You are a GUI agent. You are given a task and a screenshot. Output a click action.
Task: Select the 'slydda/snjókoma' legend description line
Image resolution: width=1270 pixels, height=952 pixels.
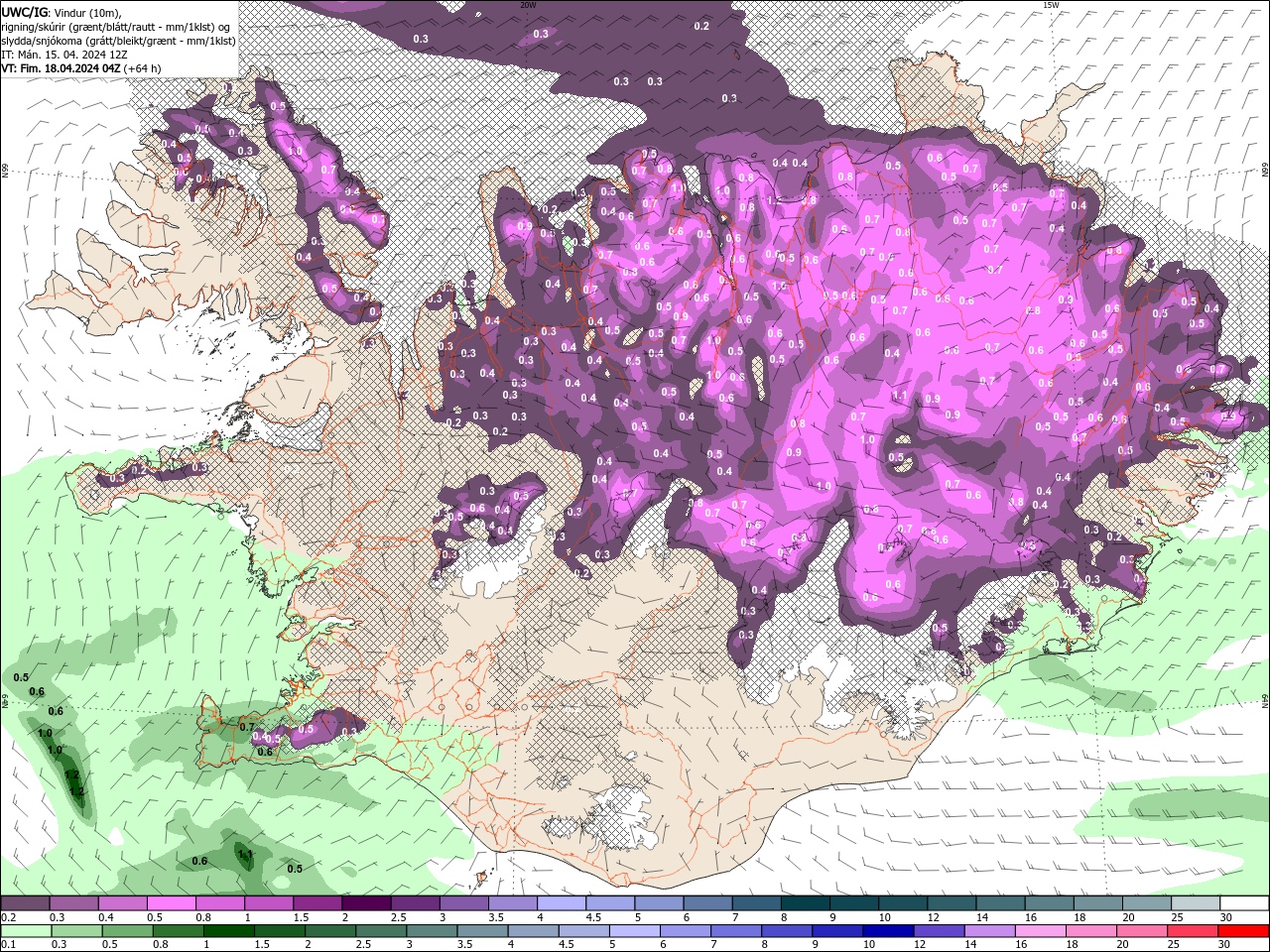pyautogui.click(x=118, y=41)
